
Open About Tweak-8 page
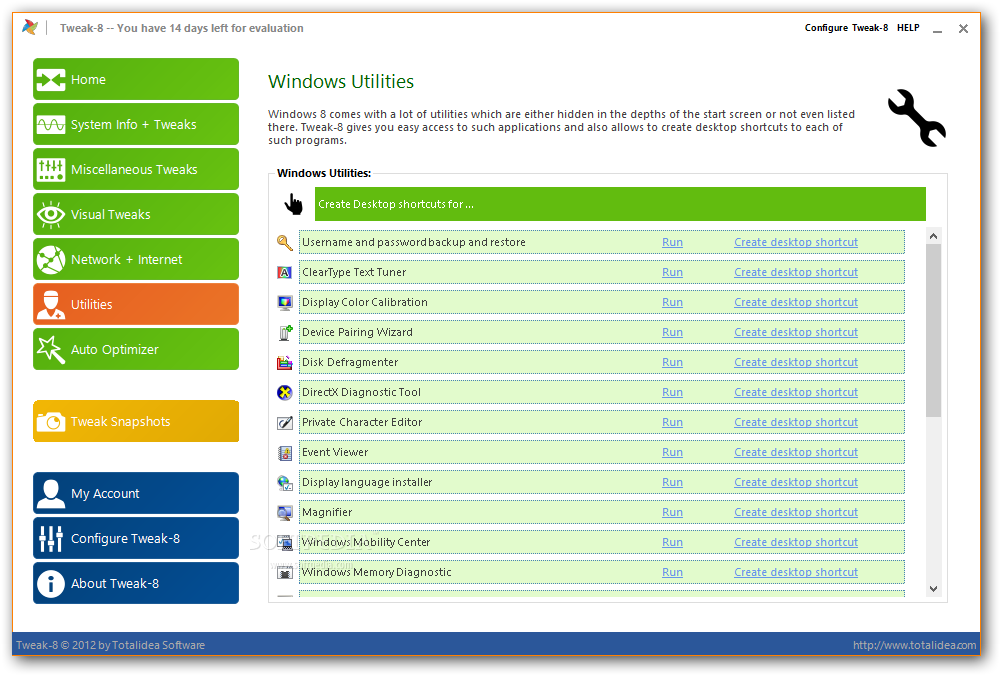(x=136, y=583)
